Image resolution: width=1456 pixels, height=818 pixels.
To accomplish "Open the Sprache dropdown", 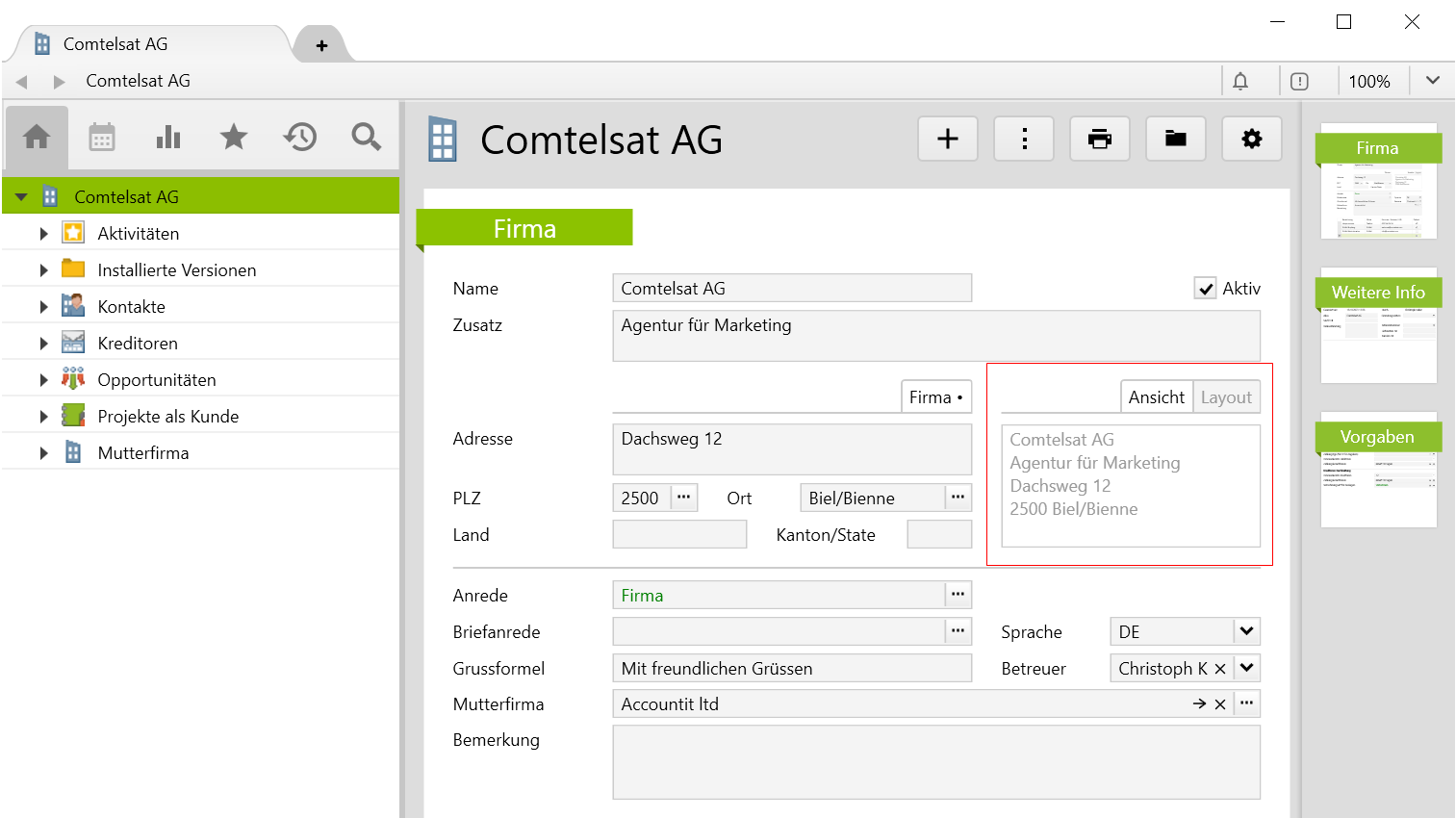I will pos(1246,632).
